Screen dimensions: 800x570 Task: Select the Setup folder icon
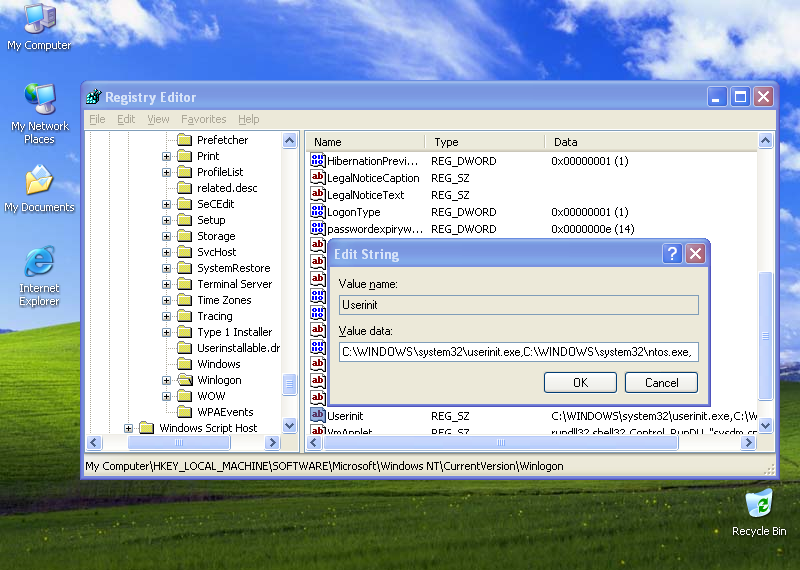click(184, 220)
